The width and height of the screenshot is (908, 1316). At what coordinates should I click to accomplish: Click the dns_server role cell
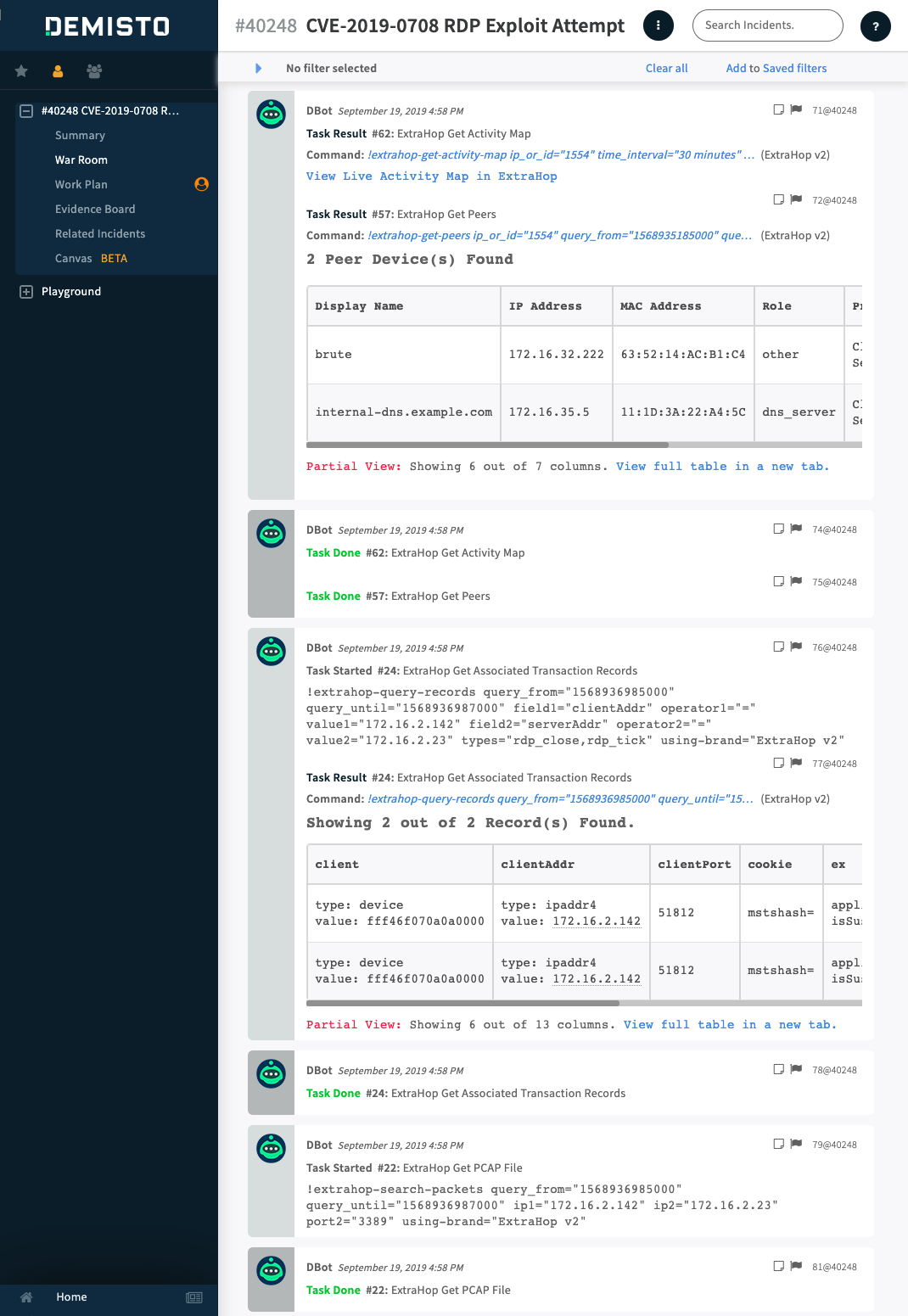tap(799, 412)
